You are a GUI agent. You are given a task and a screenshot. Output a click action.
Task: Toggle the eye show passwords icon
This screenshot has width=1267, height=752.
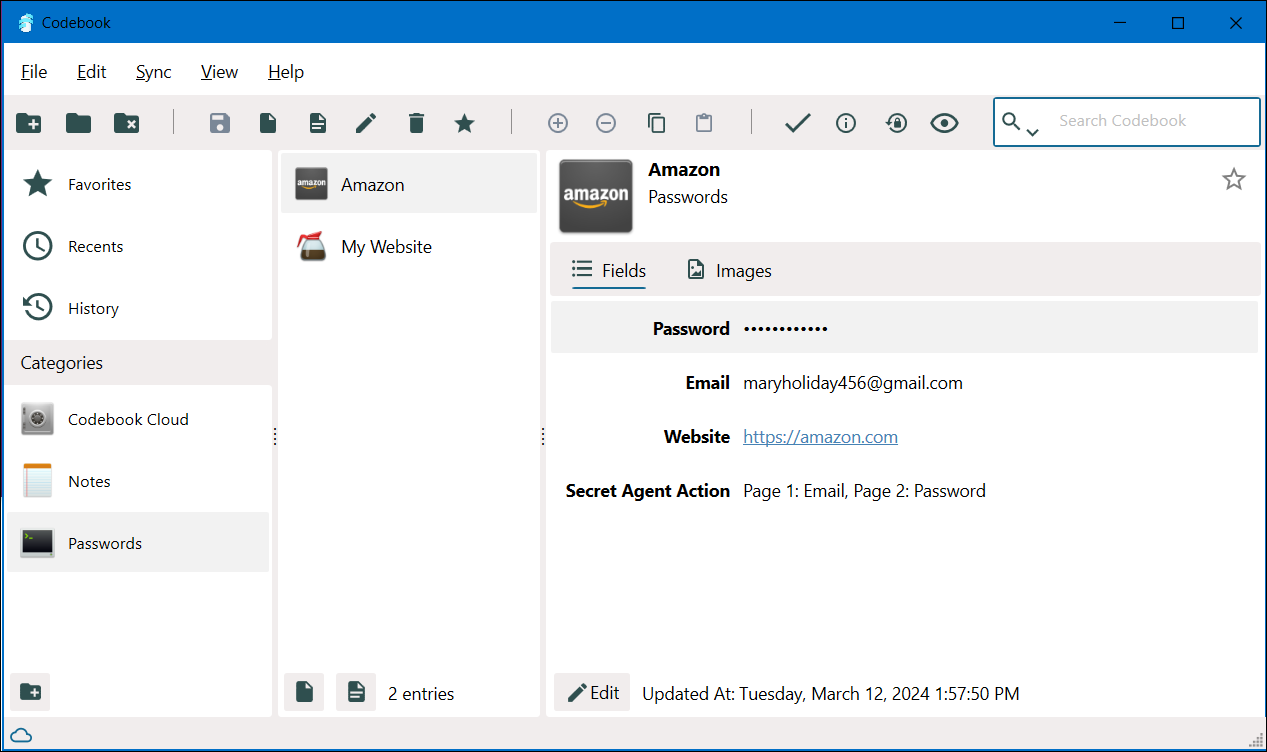pyautogui.click(x=944, y=123)
